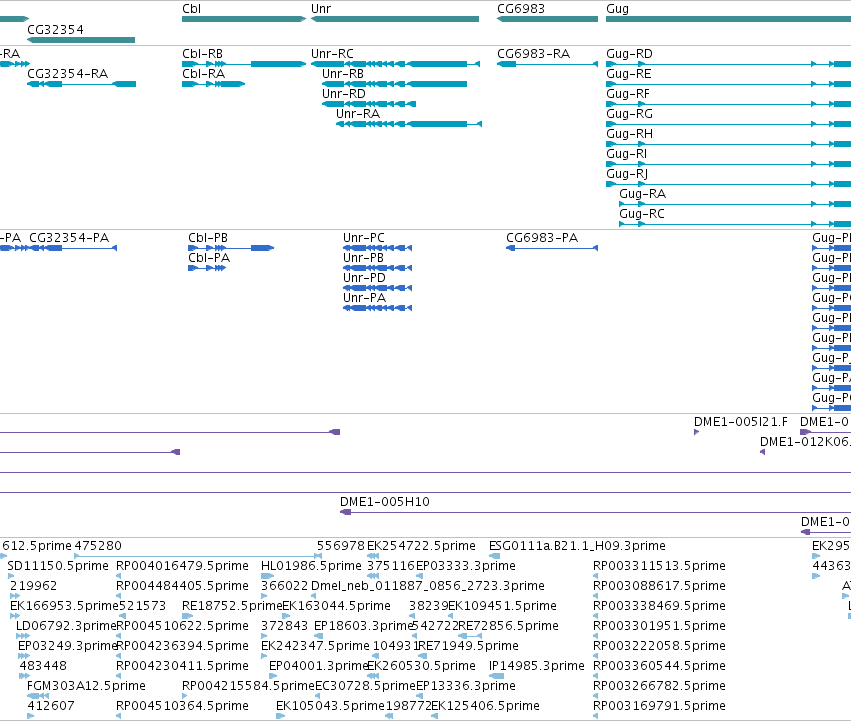Open the EK242347.5prime EST
The image size is (851, 721).
pos(264,656)
